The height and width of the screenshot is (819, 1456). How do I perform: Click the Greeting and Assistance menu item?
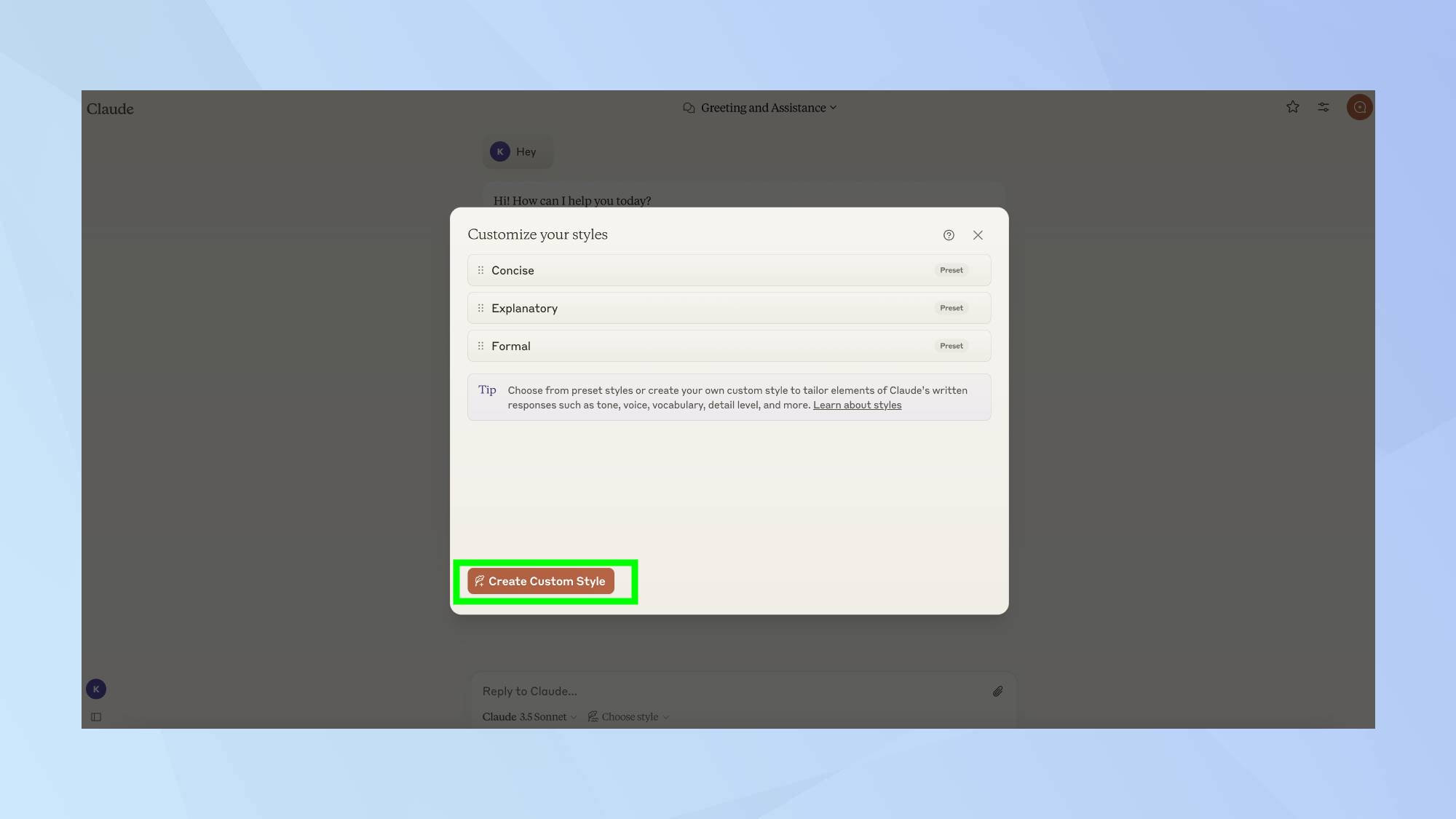[x=763, y=107]
